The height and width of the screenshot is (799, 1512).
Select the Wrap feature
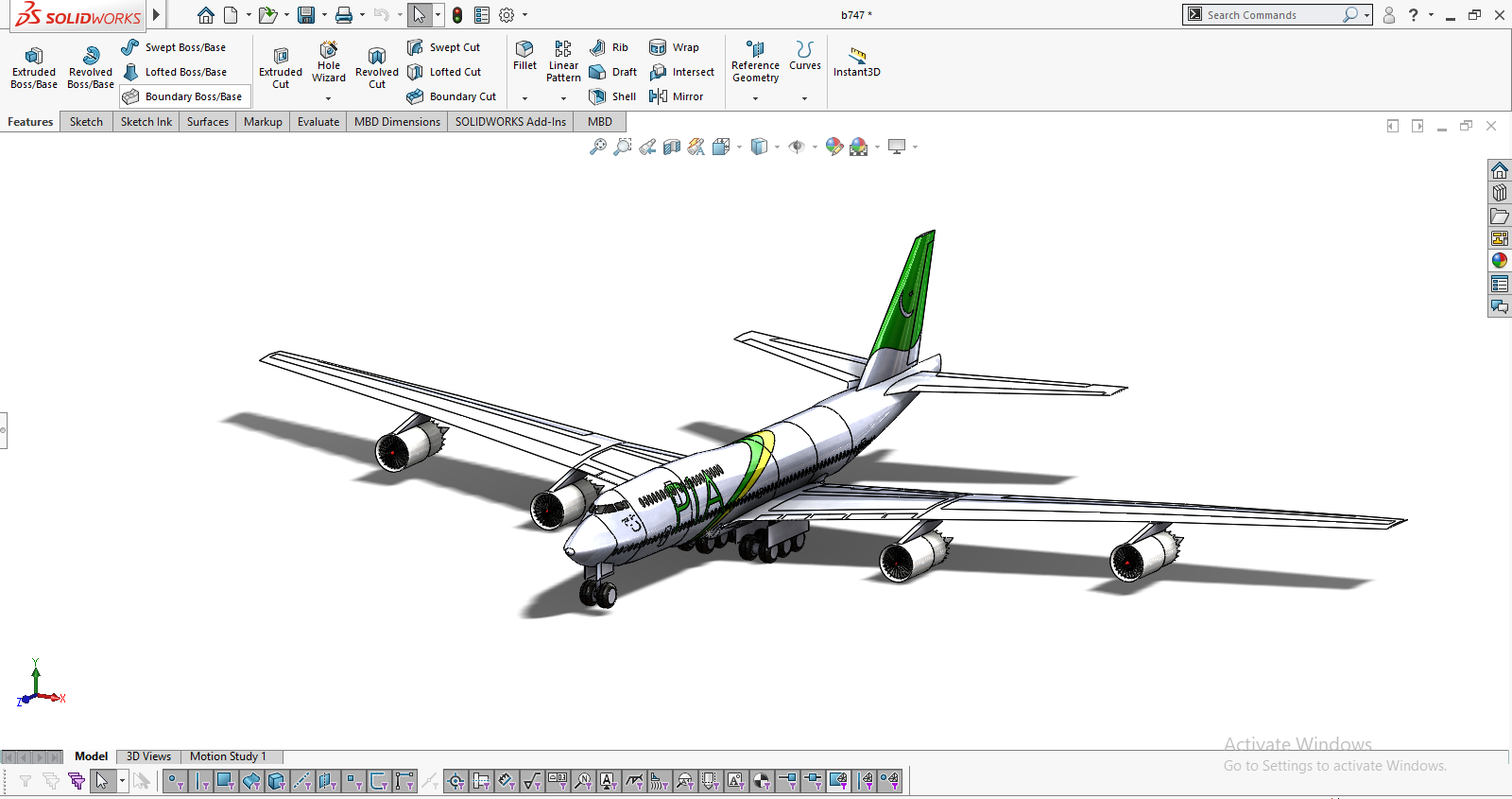click(x=674, y=47)
